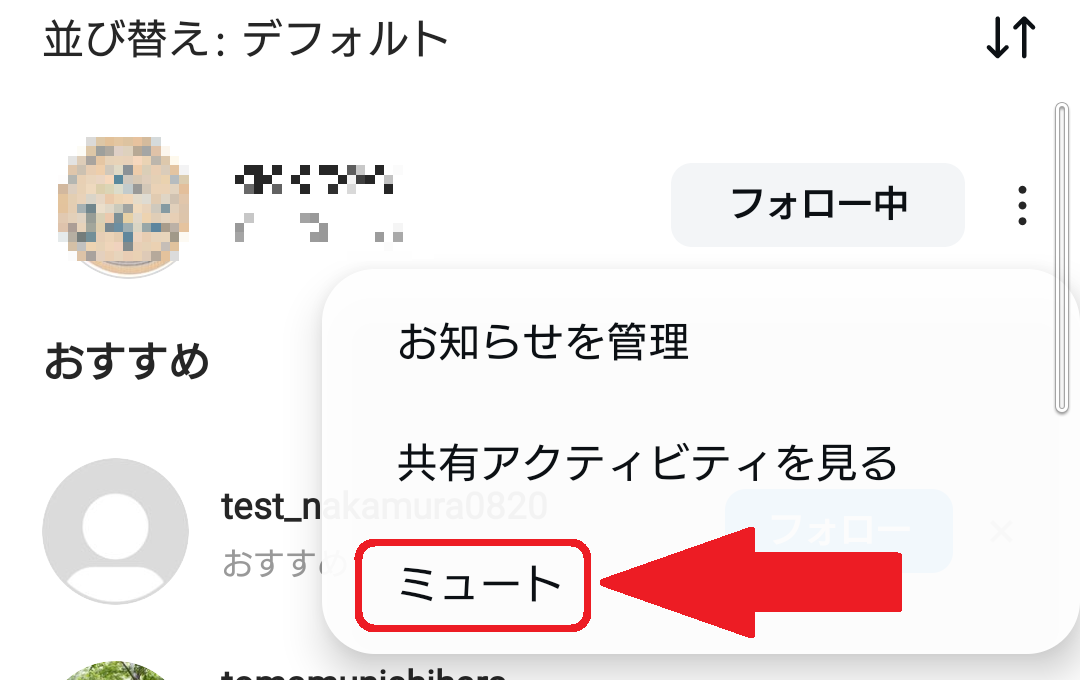The width and height of the screenshot is (1080, 680).
Task: Open the 並び替え: デフォルト sort selector
Action: (246, 39)
